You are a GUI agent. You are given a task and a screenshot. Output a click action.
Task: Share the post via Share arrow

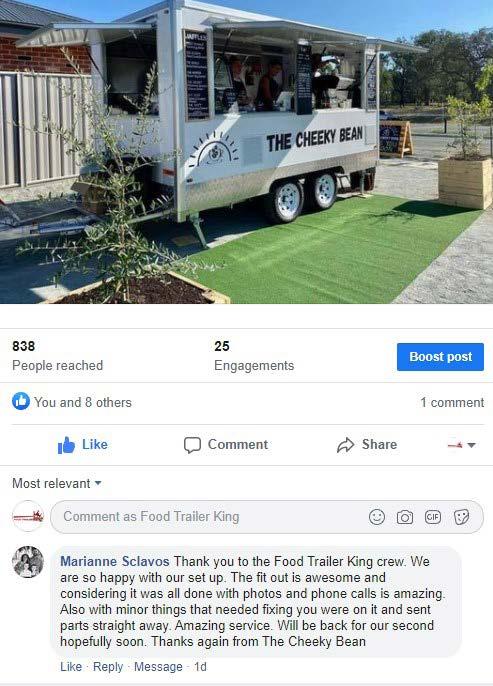367,444
